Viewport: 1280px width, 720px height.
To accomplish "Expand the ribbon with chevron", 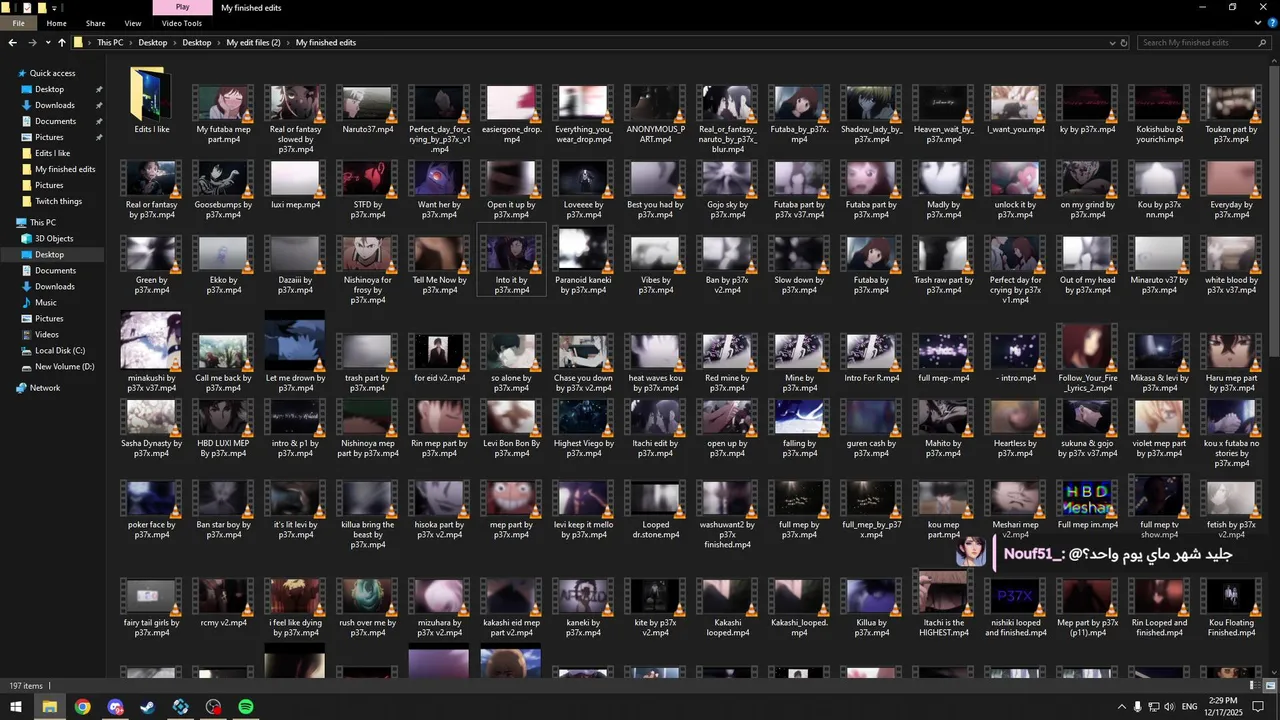I will [1259, 23].
